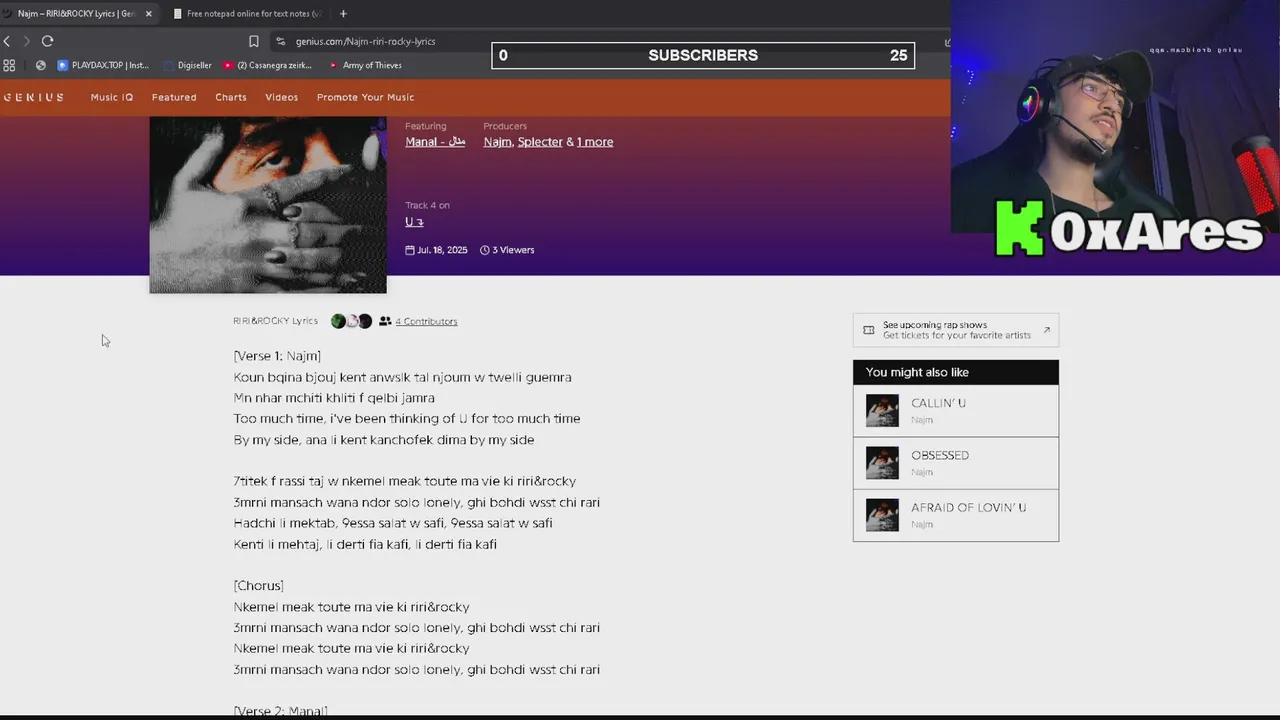Click the ticket icon in rap shows banner
This screenshot has width=1280, height=720.
point(869,330)
